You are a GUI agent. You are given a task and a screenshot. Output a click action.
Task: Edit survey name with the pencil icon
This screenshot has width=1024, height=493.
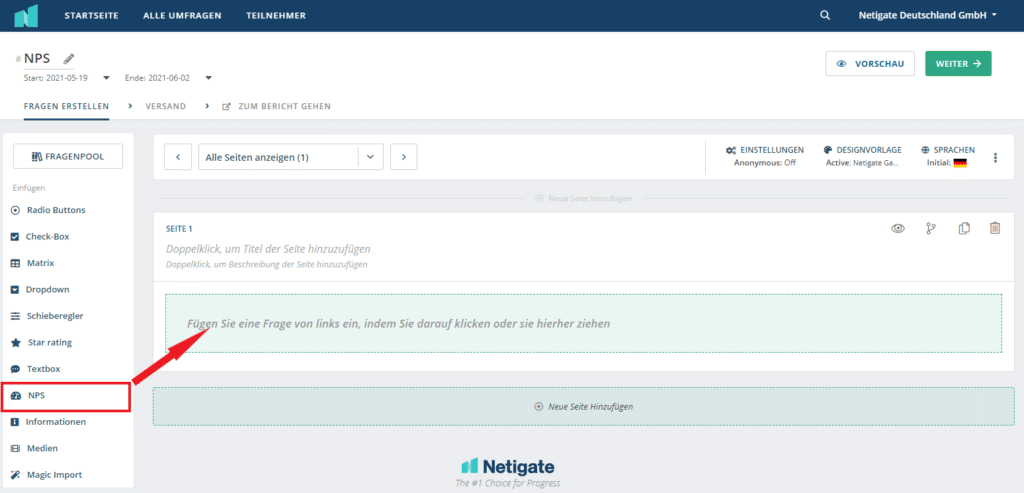point(69,59)
